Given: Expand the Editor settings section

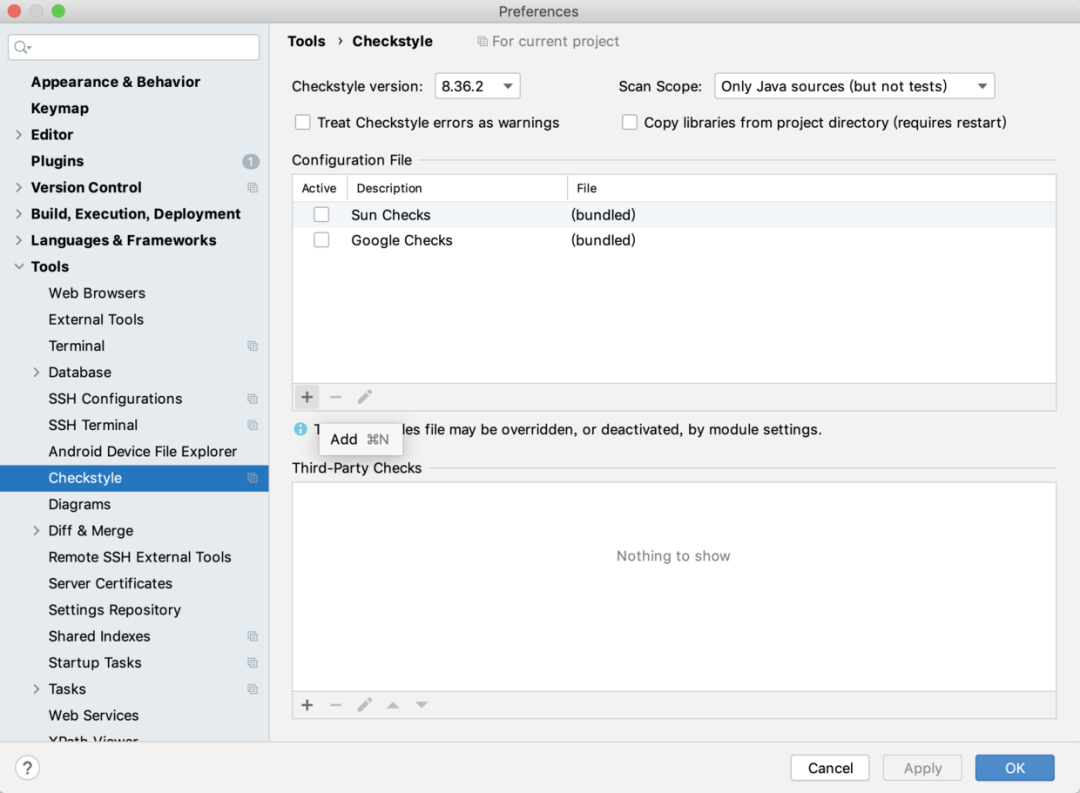Looking at the screenshot, I should 19,134.
